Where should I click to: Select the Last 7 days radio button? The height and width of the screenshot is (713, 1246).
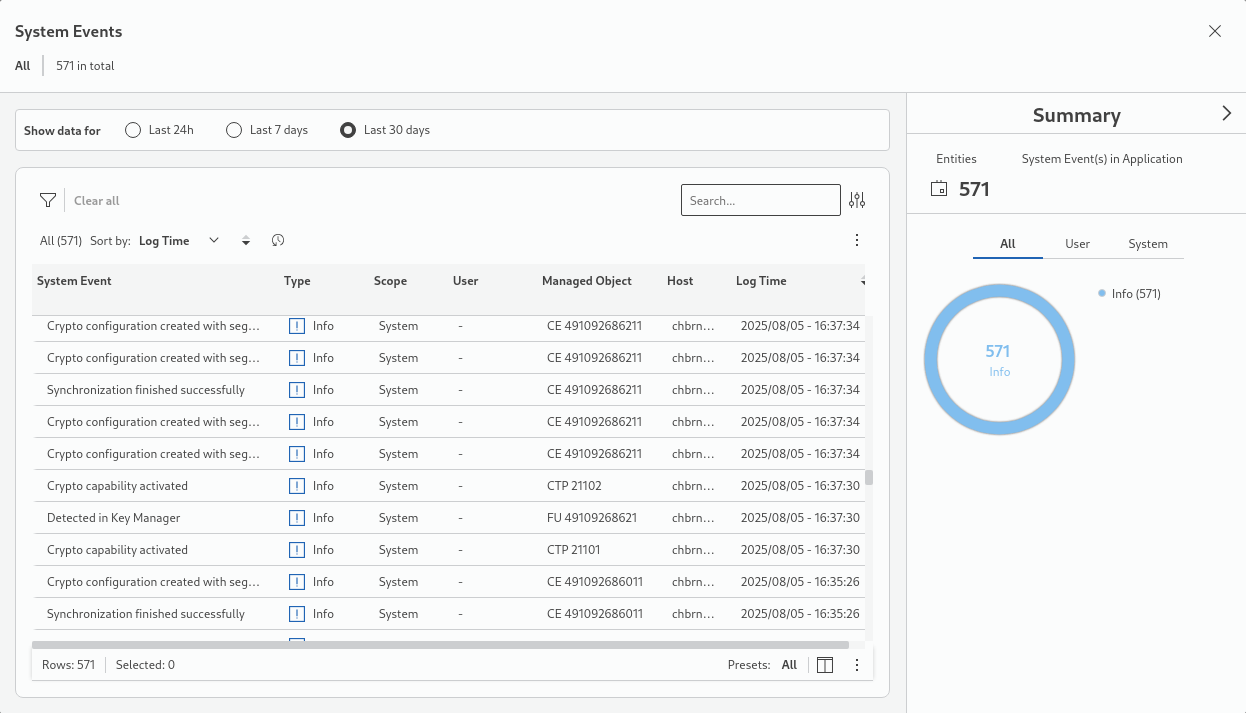point(234,130)
